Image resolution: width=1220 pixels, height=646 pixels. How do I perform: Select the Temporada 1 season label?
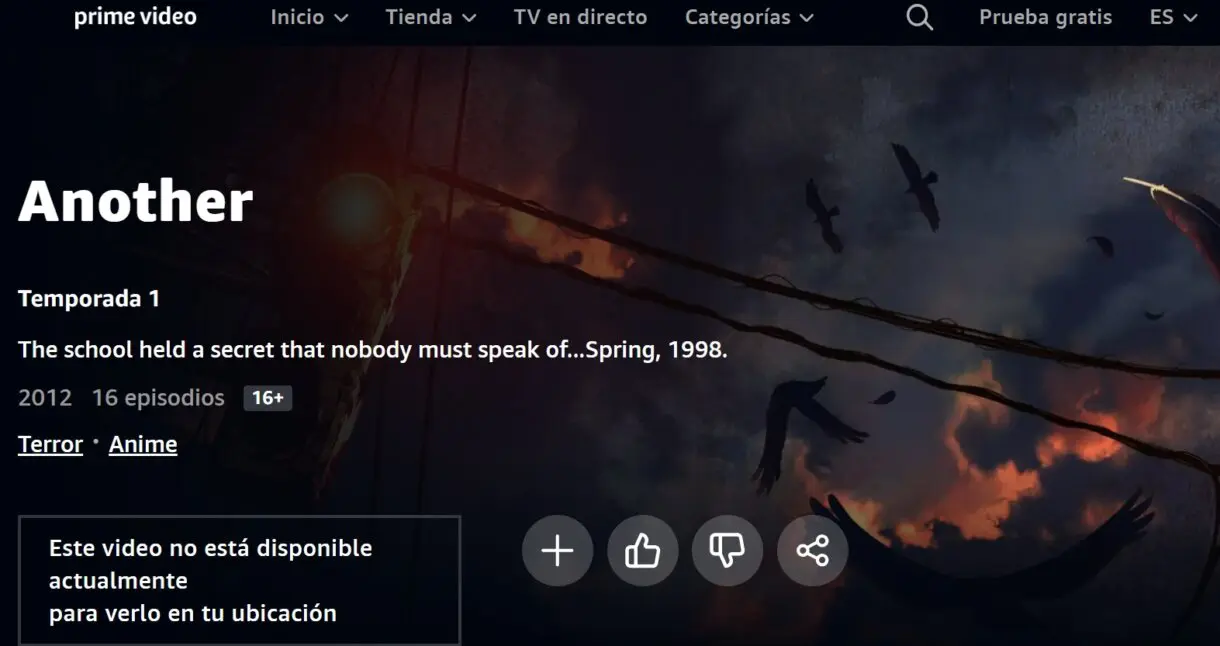pos(89,298)
